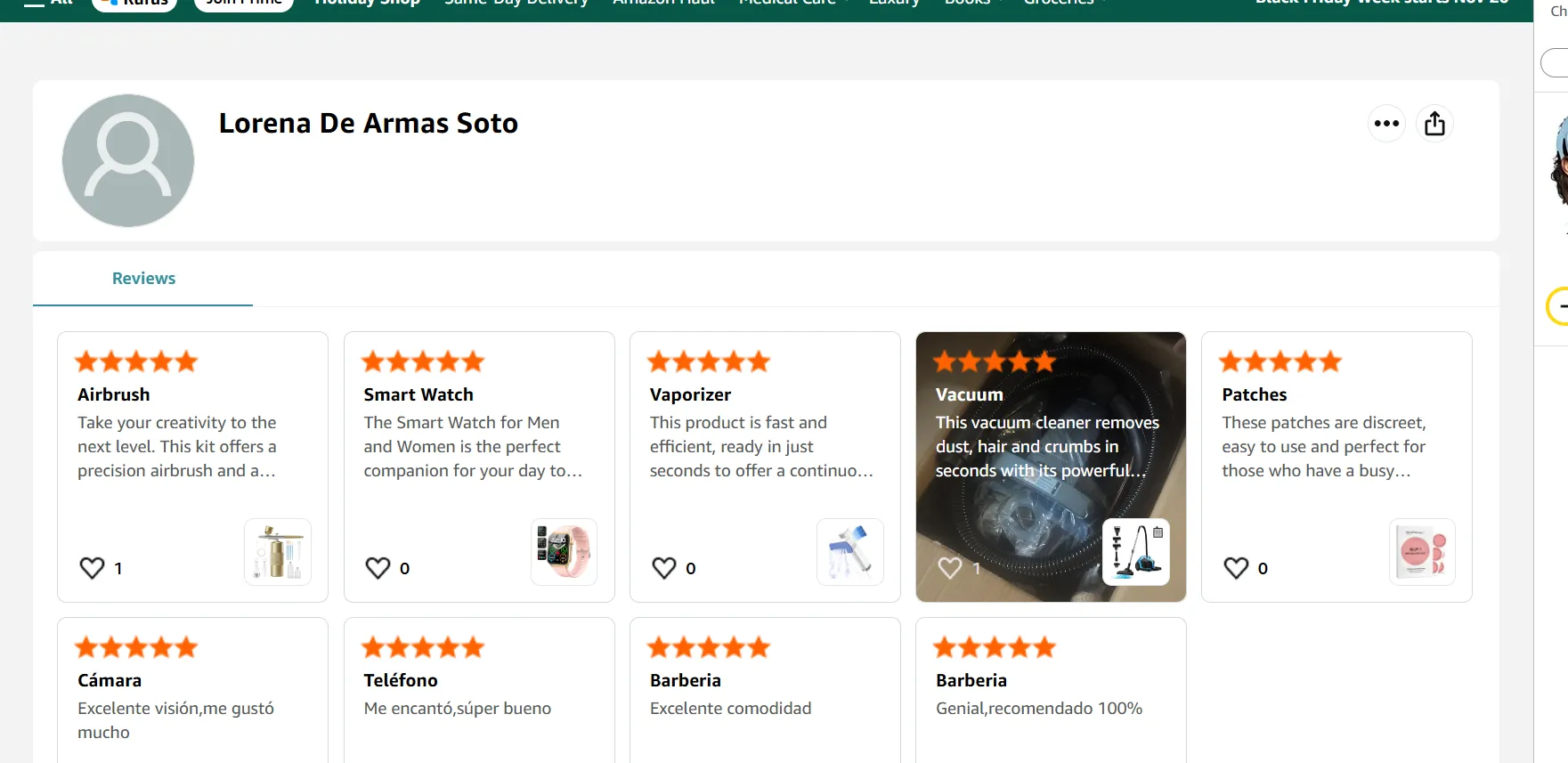Click the "Genial,recomendado 100%" review text

1039,709
